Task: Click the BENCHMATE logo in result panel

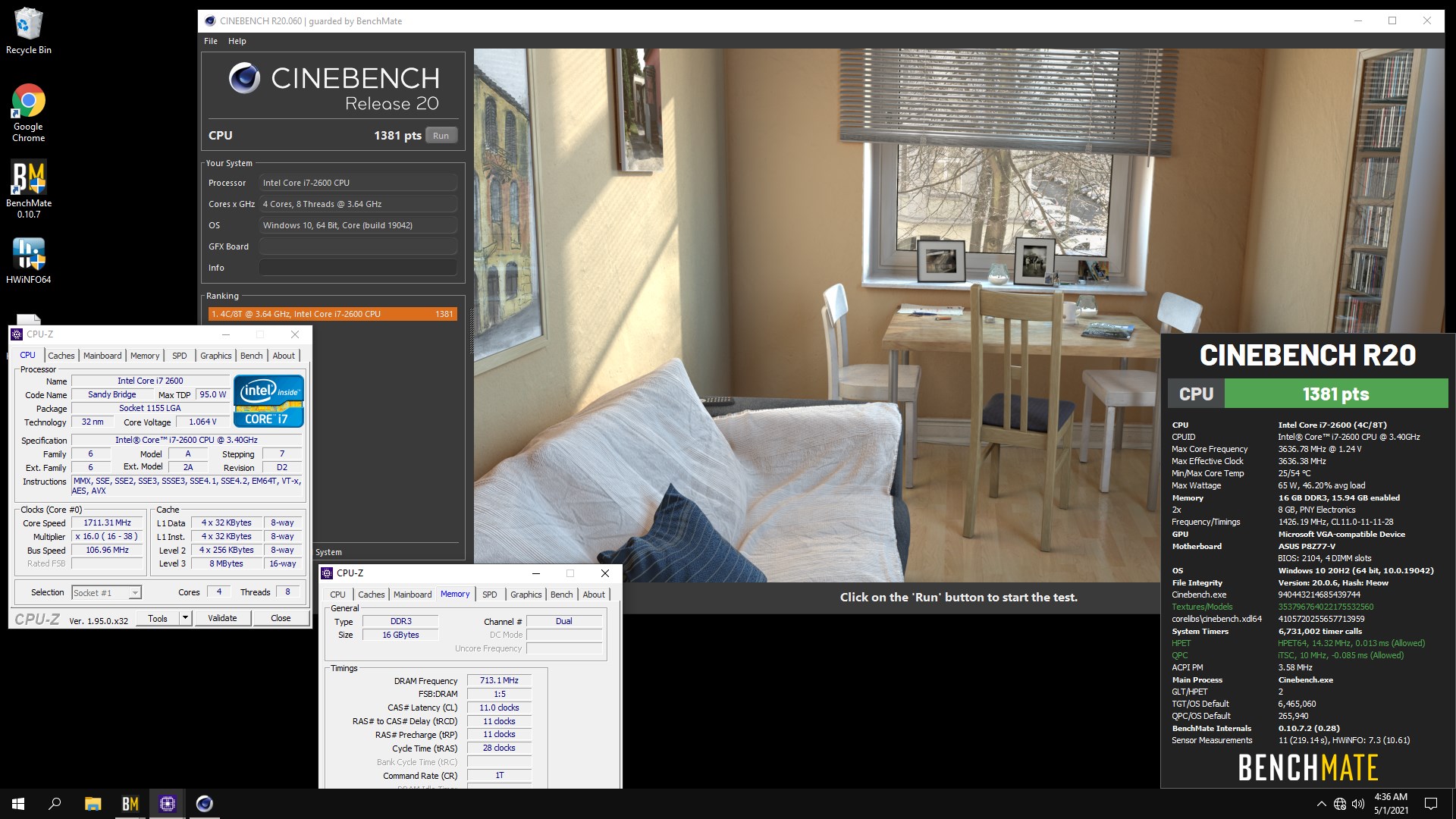Action: tap(1308, 768)
